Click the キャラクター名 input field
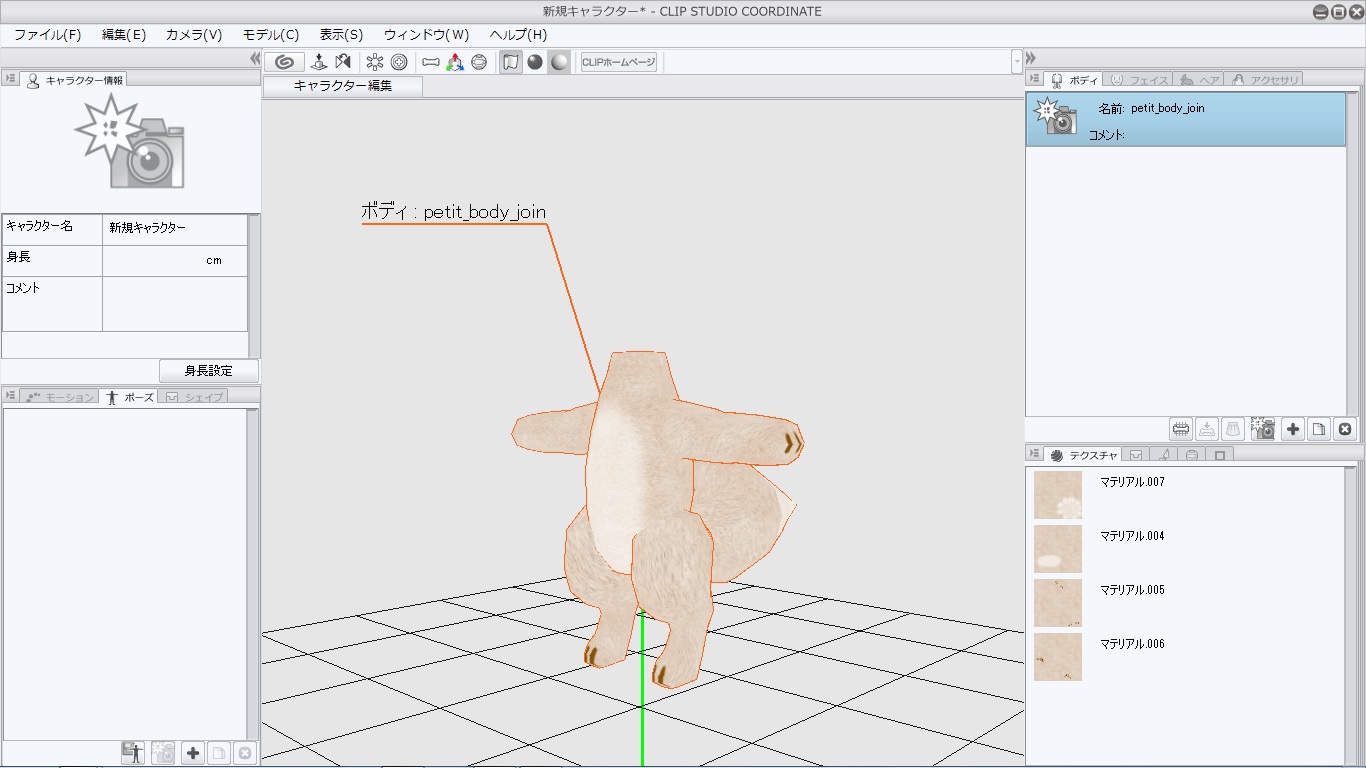 tap(175, 229)
